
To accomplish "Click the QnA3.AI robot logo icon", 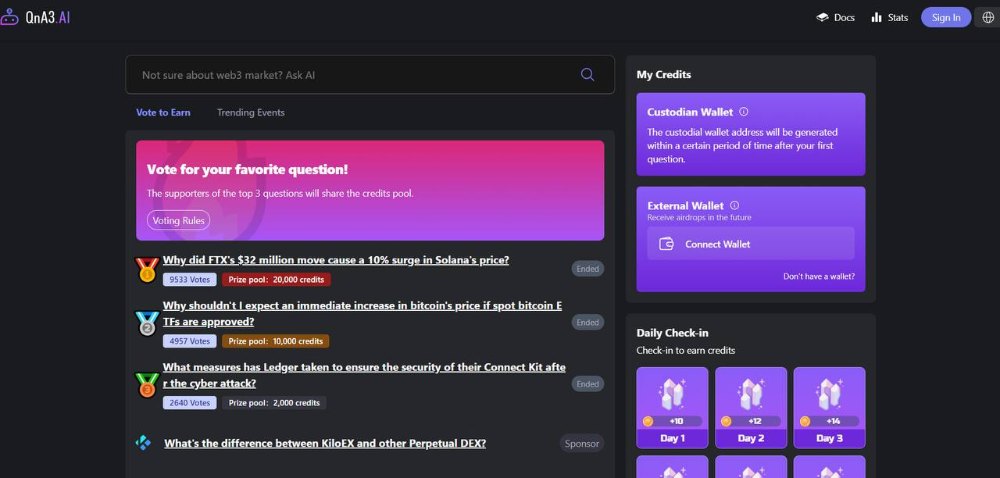I will pyautogui.click(x=9, y=17).
